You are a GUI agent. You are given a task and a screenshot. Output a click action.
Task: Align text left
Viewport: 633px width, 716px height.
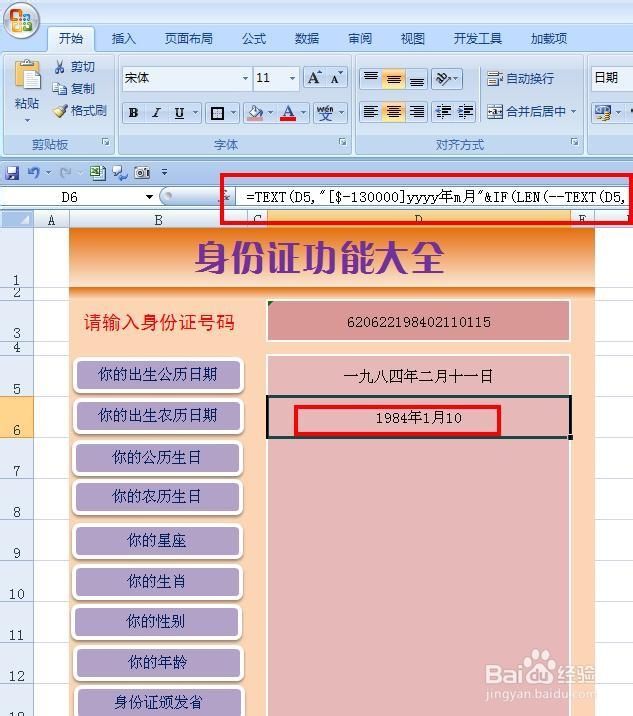[x=371, y=112]
